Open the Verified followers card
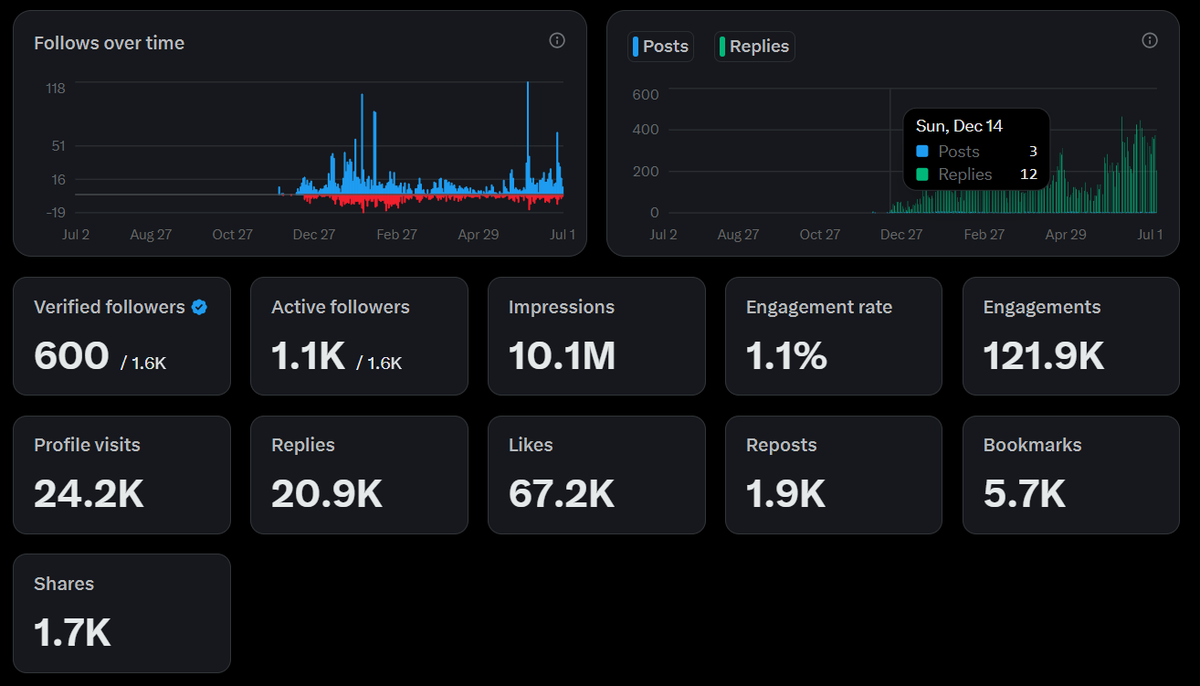The width and height of the screenshot is (1200, 686). click(x=122, y=336)
